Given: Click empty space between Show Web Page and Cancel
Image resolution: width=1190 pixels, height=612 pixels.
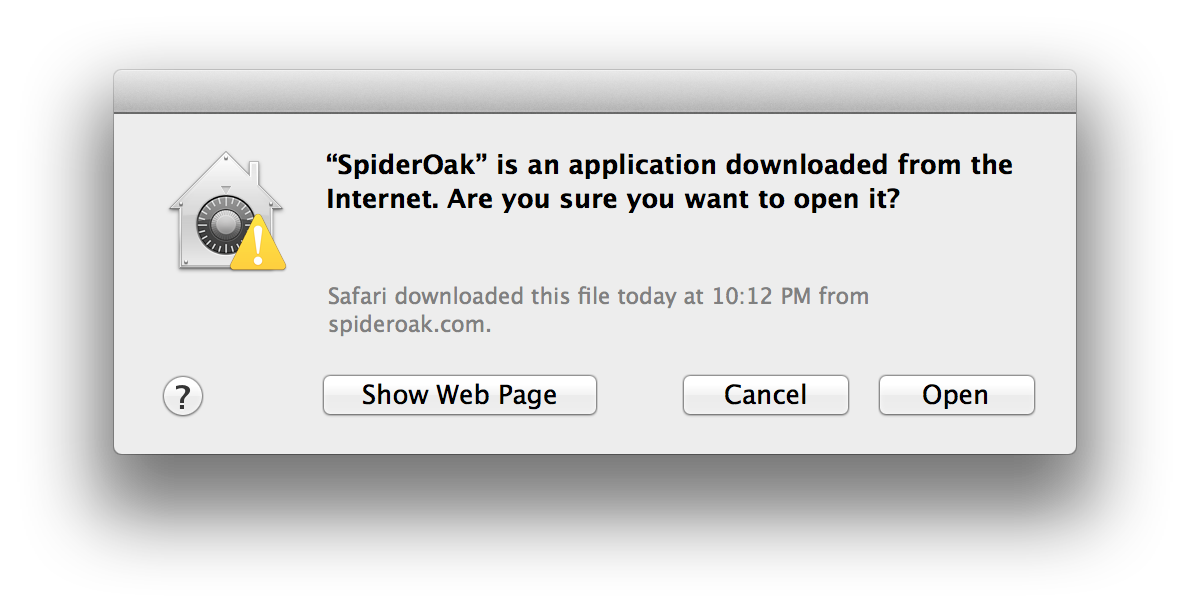Looking at the screenshot, I should [x=640, y=395].
